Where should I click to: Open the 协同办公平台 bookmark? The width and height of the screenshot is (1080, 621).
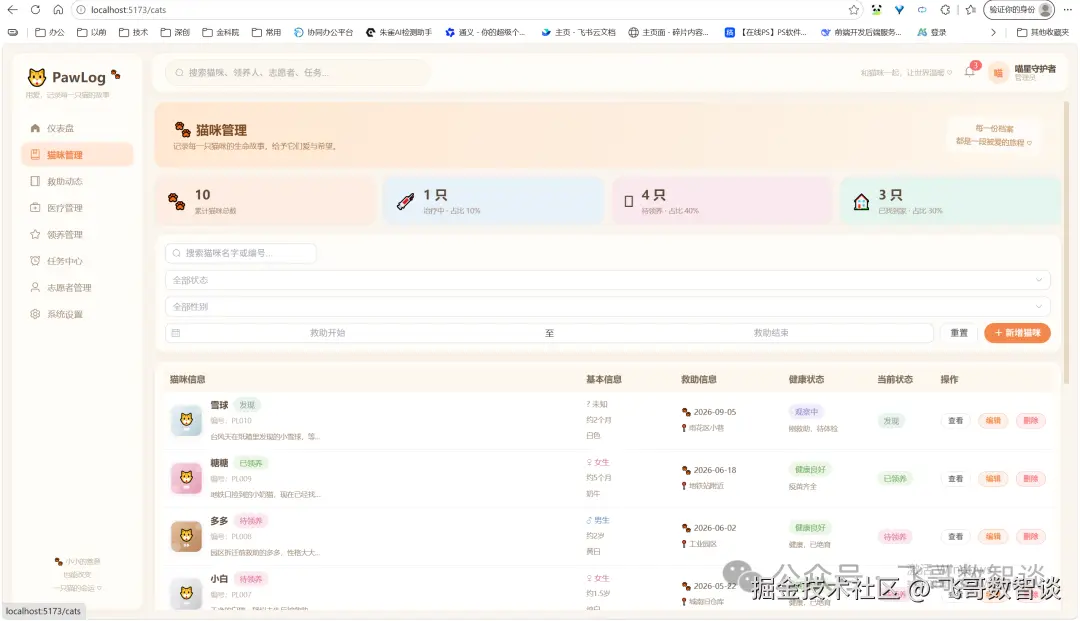(323, 32)
